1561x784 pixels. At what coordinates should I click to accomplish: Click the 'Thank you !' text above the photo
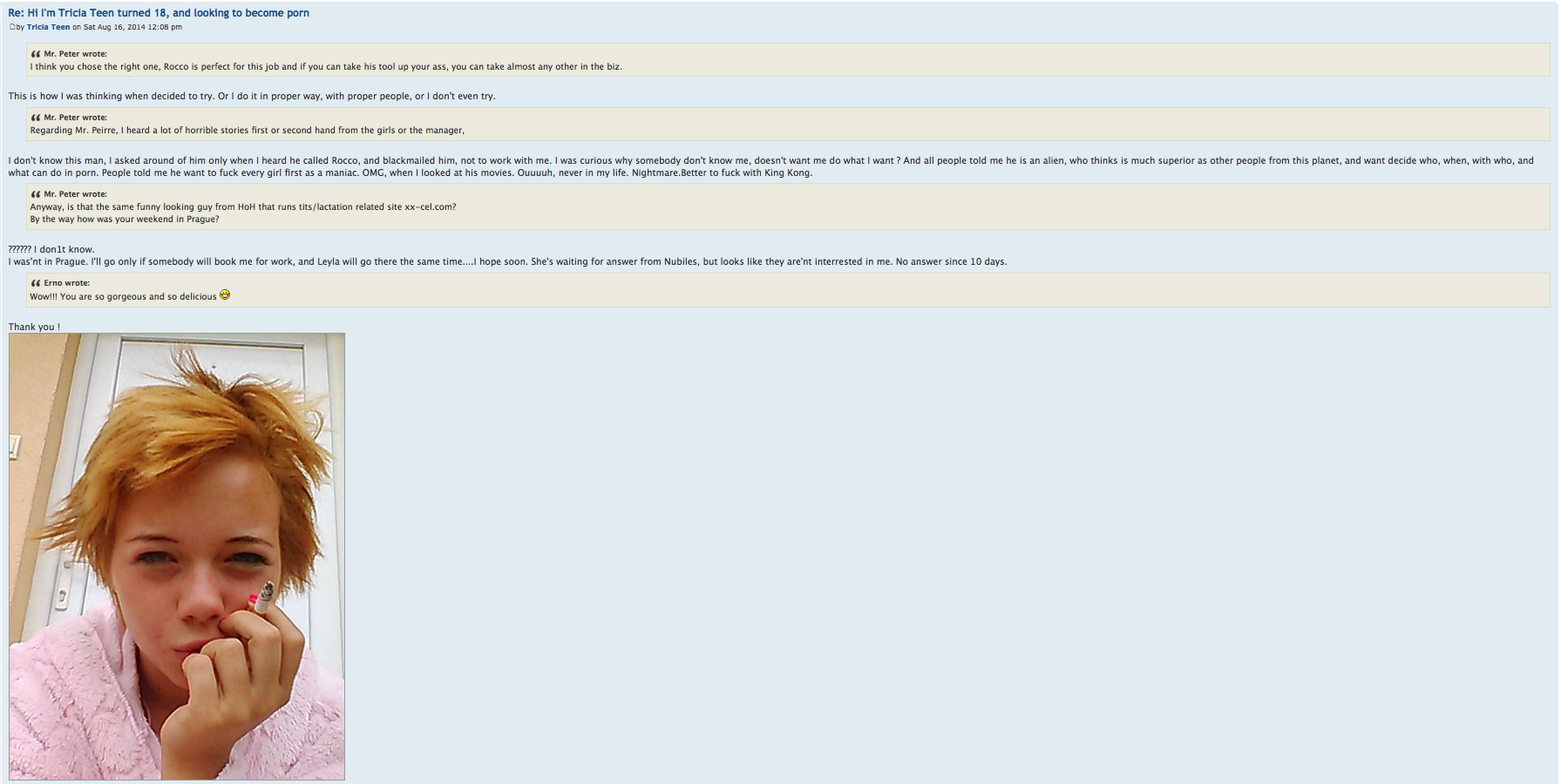34,327
